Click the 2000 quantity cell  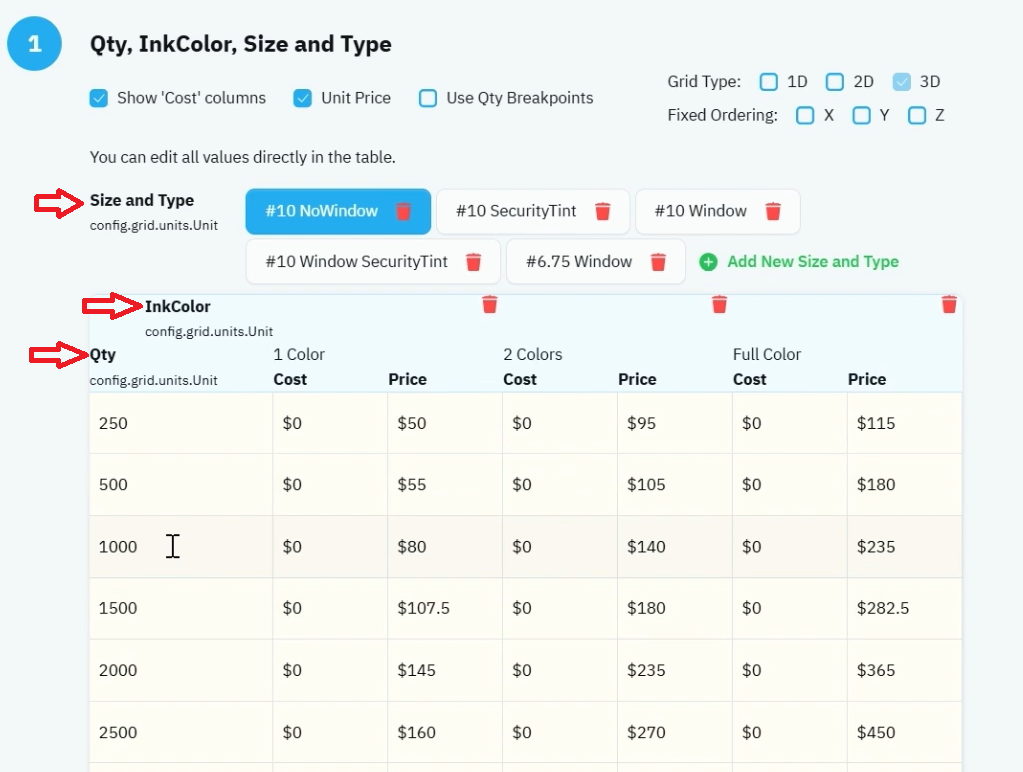pos(181,670)
